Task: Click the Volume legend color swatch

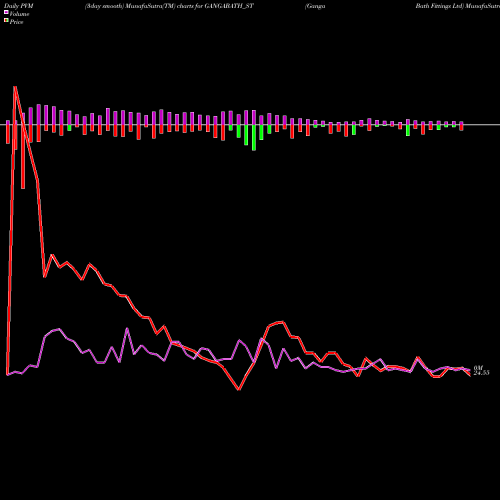Action: click(x=6, y=12)
